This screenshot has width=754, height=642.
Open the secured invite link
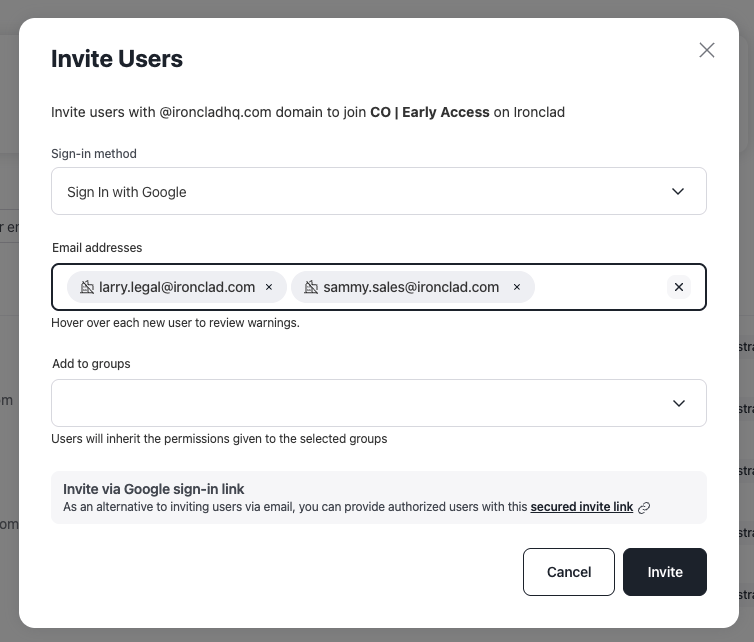point(581,507)
